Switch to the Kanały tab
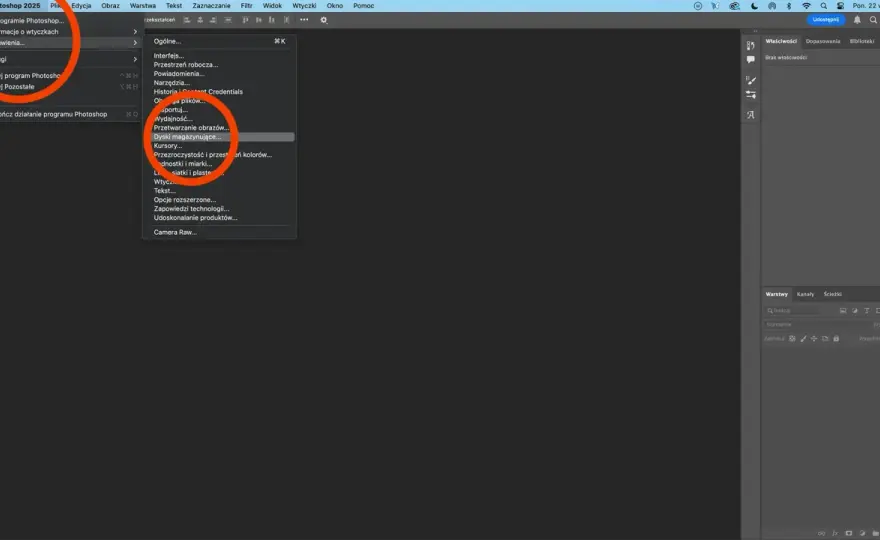Screen dimensions: 880x540 click(805, 294)
